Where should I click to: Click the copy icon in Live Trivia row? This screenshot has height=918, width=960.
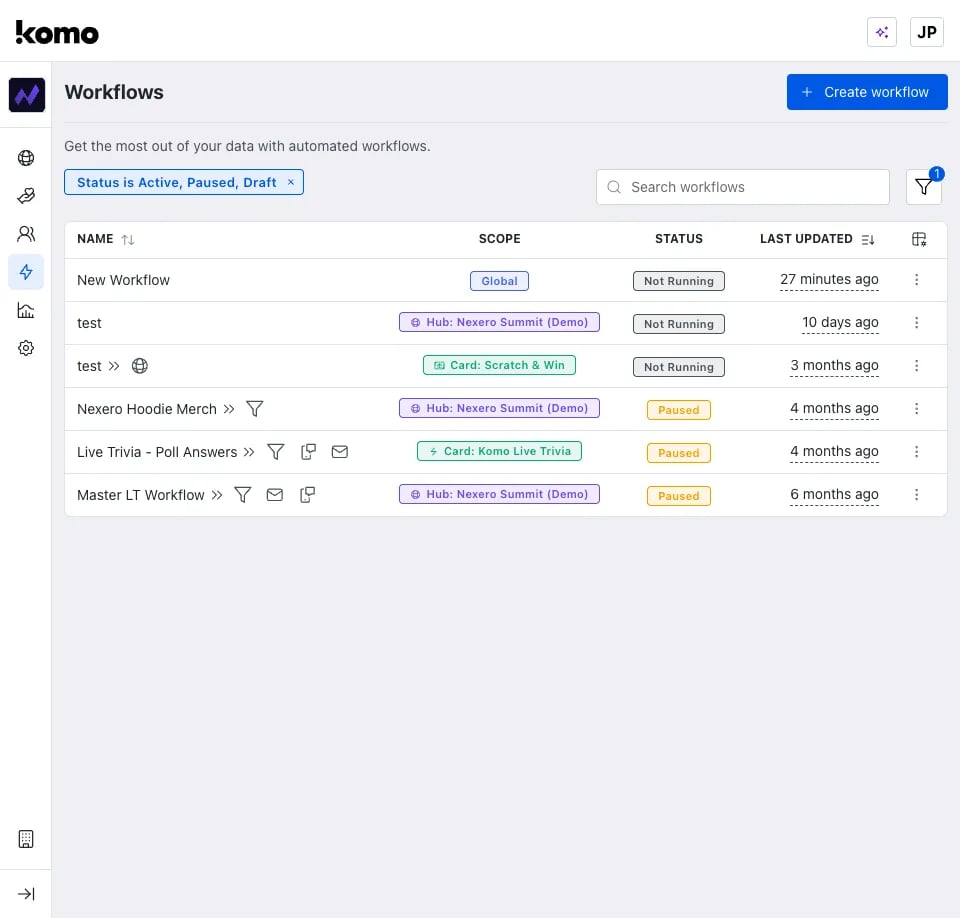(x=308, y=451)
